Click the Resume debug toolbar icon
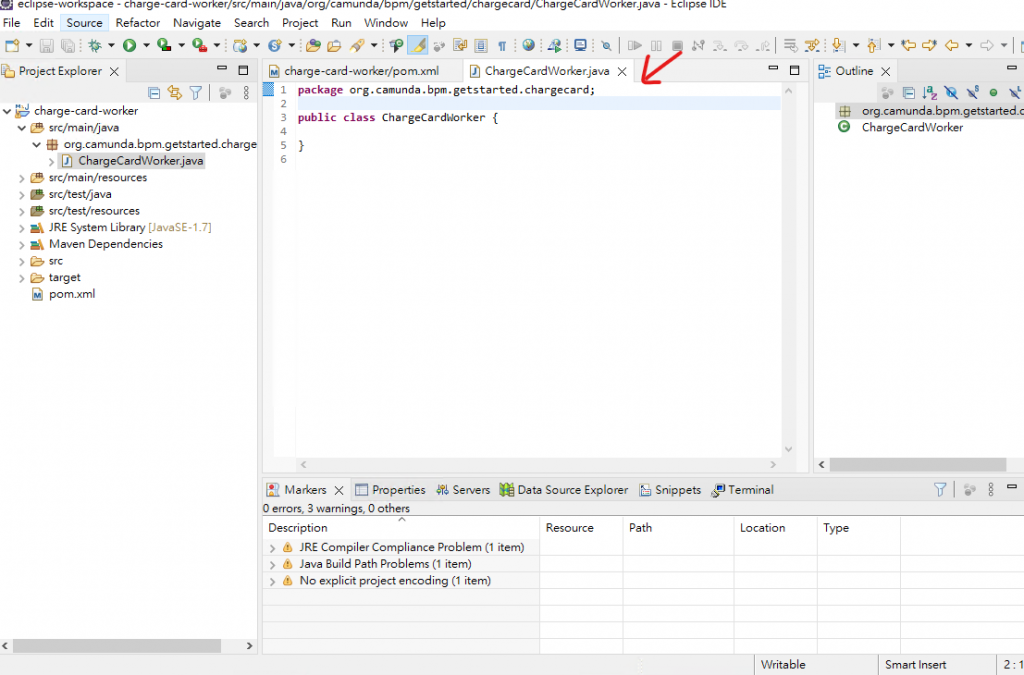 (634, 46)
